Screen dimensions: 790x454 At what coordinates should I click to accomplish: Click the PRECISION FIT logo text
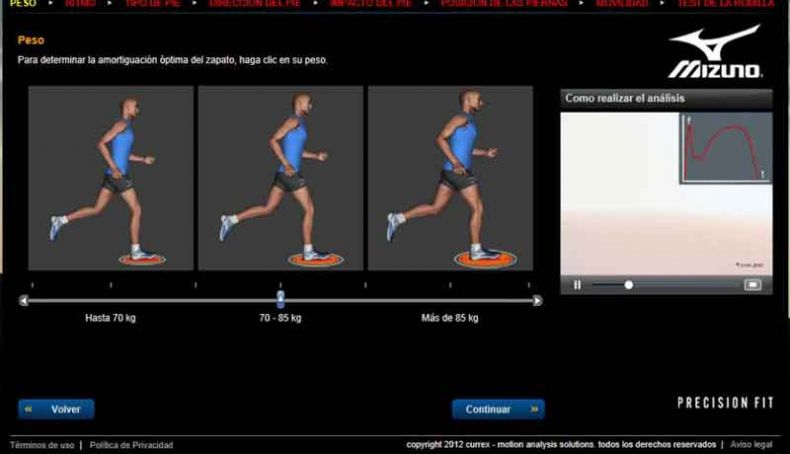pyautogui.click(x=726, y=403)
